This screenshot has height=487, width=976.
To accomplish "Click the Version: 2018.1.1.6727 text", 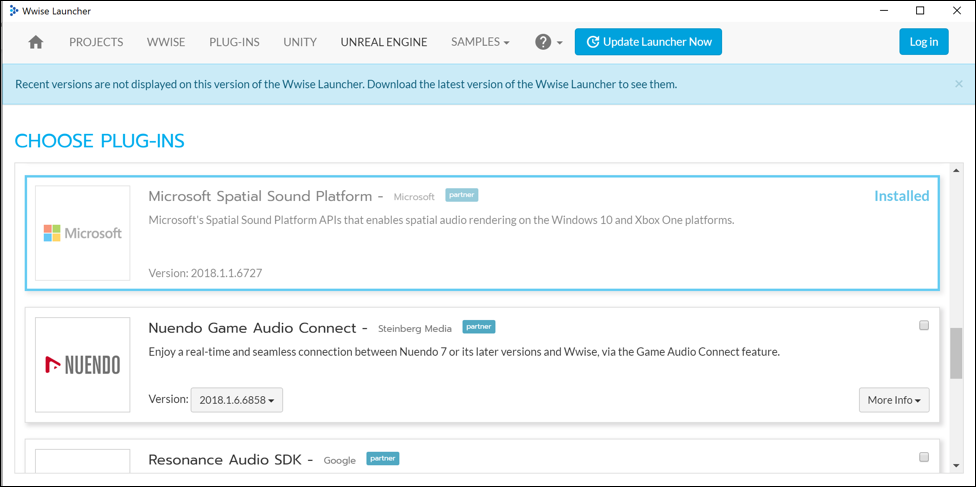I will click(205, 273).
